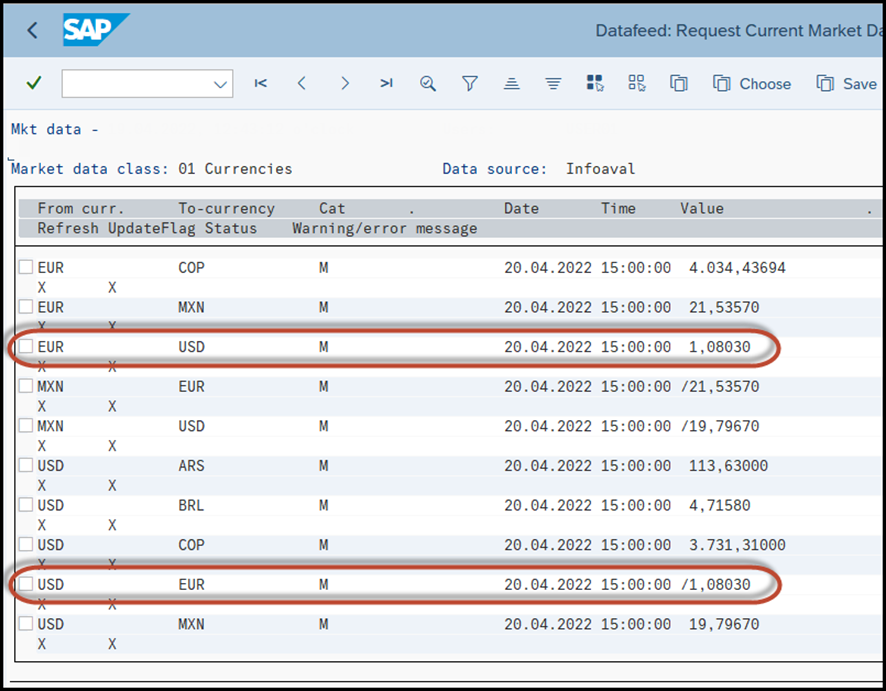This screenshot has height=691, width=886.
Task: Click the next page chevron
Action: click(x=344, y=84)
